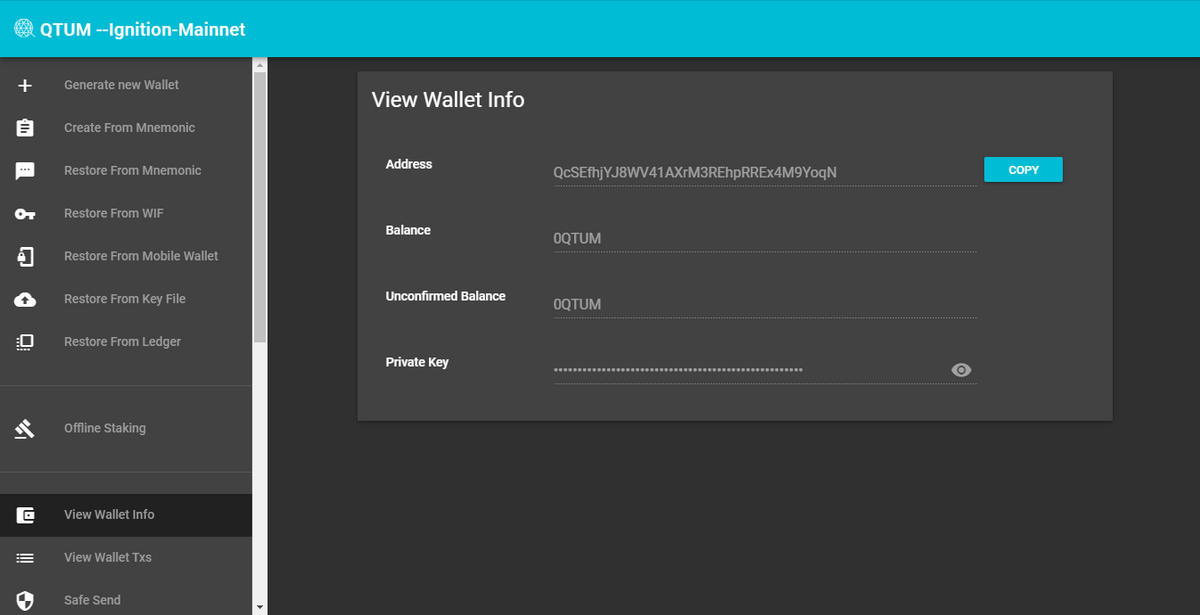Viewport: 1200px width, 615px height.
Task: Select Restore From Key File entry
Action: [x=126, y=299]
